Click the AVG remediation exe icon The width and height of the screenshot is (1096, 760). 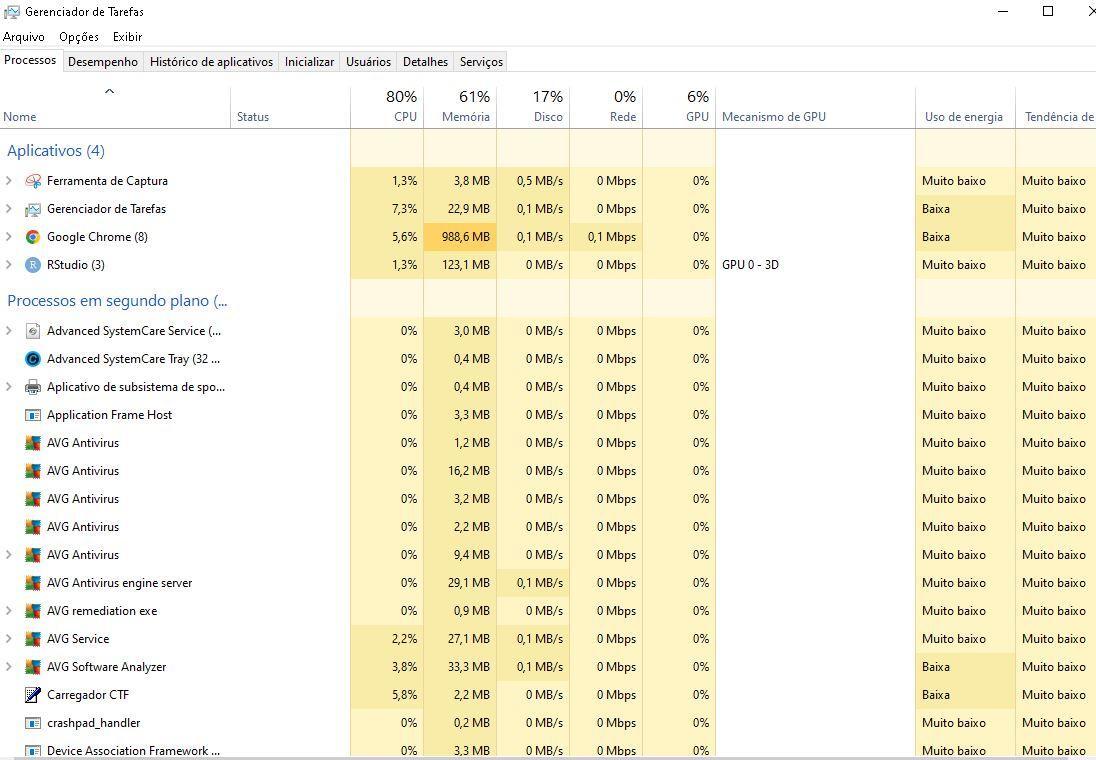click(x=33, y=610)
